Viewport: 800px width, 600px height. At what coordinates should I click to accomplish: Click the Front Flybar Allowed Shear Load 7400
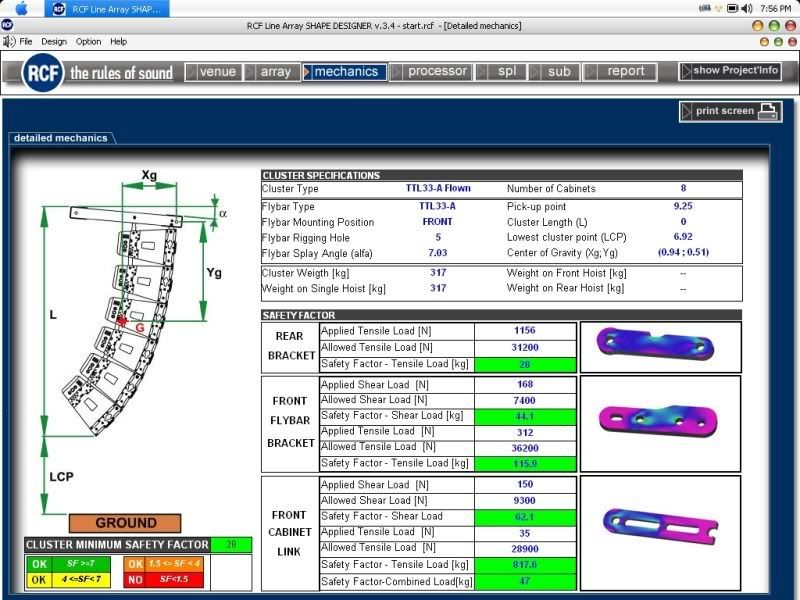click(x=525, y=401)
